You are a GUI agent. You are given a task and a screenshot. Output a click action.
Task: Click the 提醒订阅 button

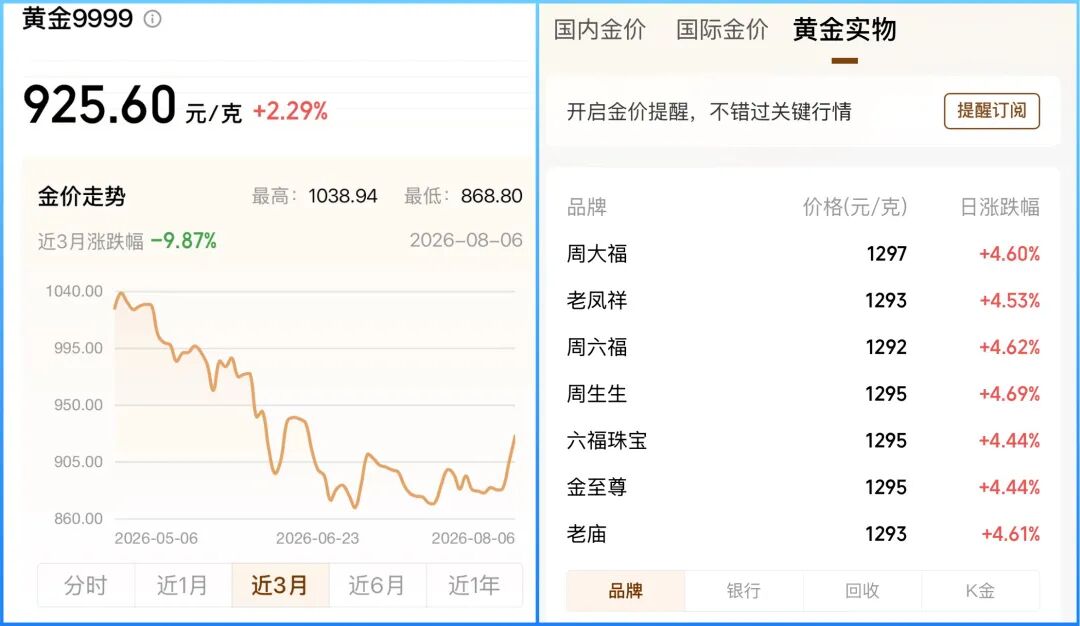click(x=991, y=111)
